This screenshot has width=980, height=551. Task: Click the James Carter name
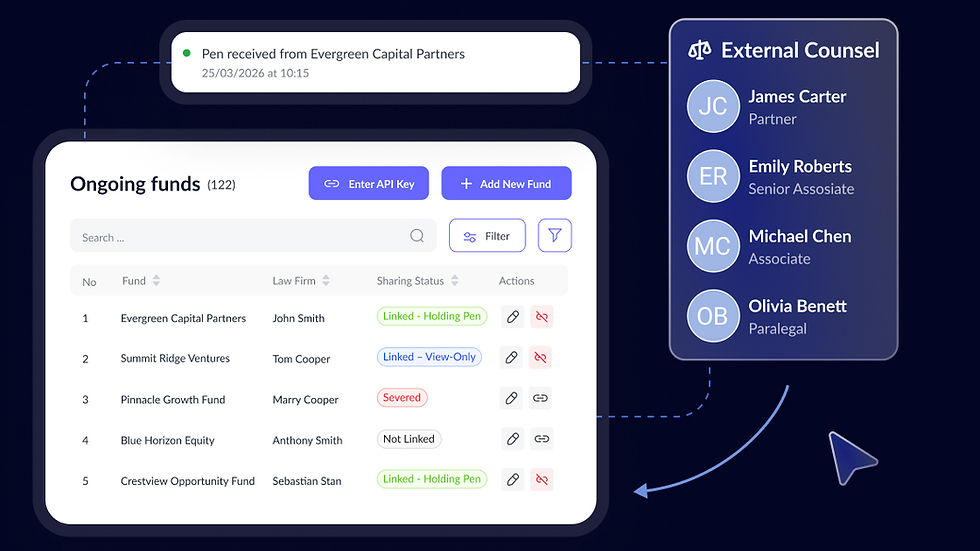798,96
